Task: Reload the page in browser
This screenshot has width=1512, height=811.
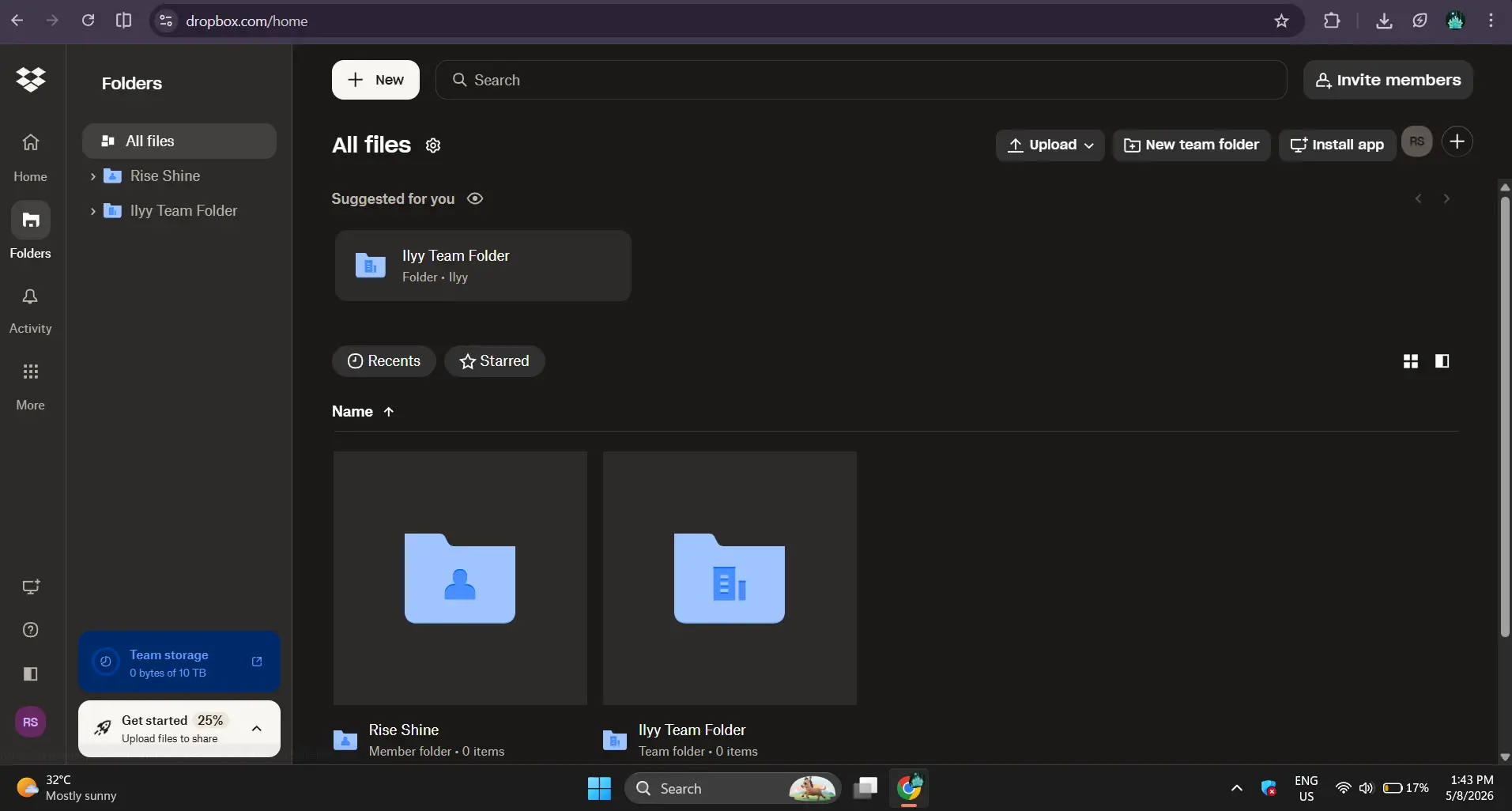Action: [x=88, y=21]
